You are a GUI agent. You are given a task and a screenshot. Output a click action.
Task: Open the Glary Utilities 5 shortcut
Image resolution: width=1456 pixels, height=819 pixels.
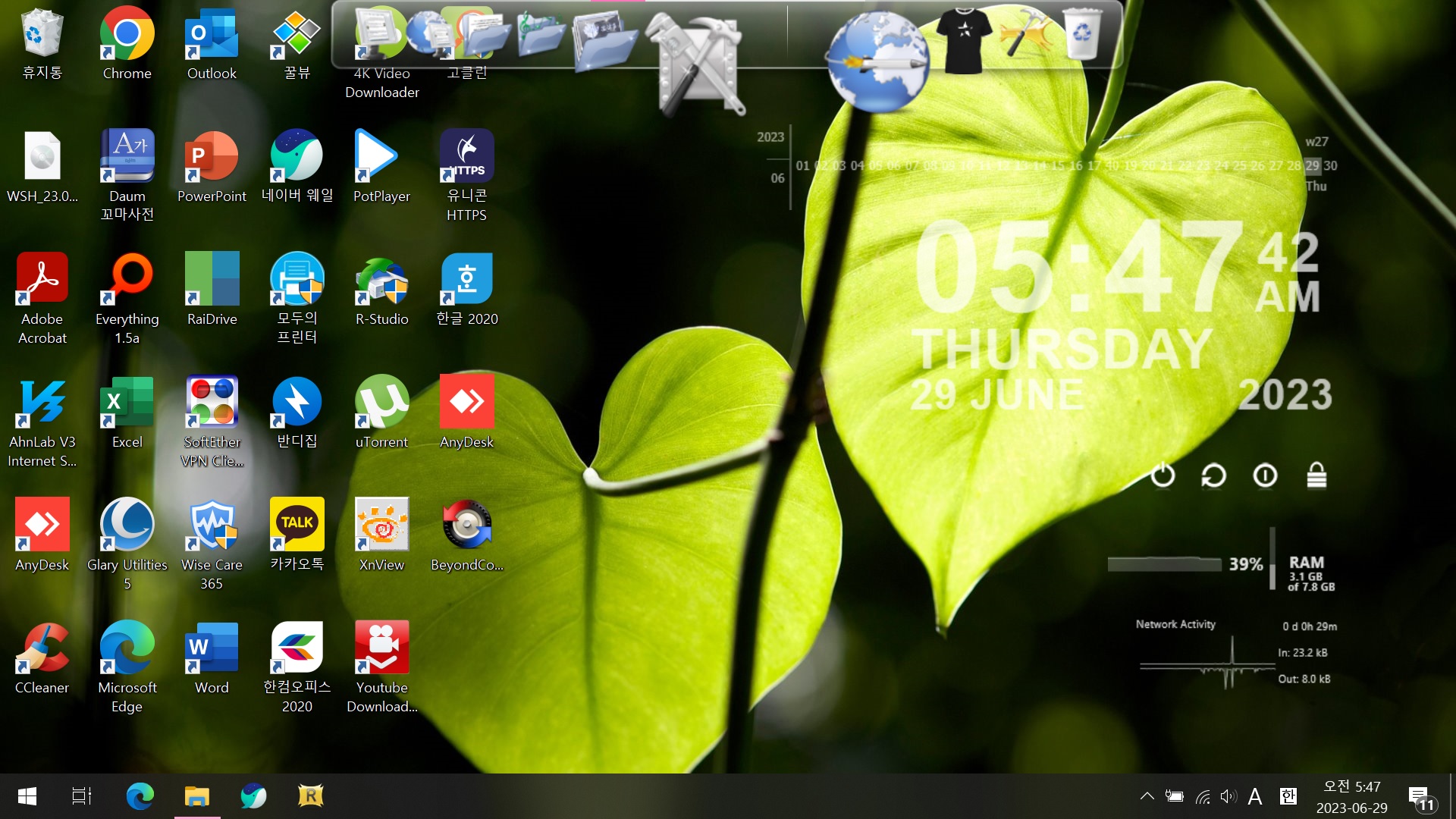tap(127, 544)
